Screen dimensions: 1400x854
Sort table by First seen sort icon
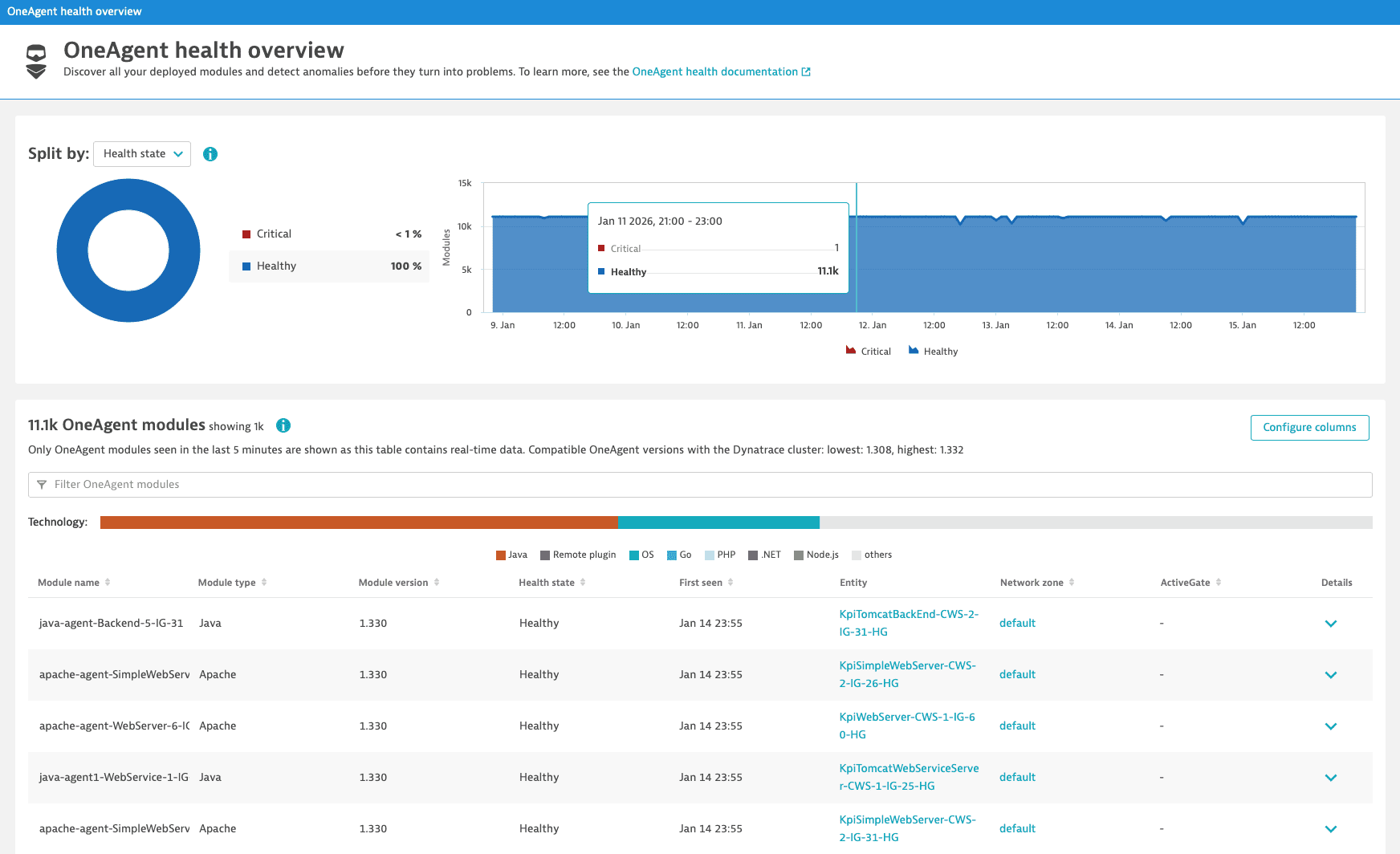pyautogui.click(x=731, y=583)
